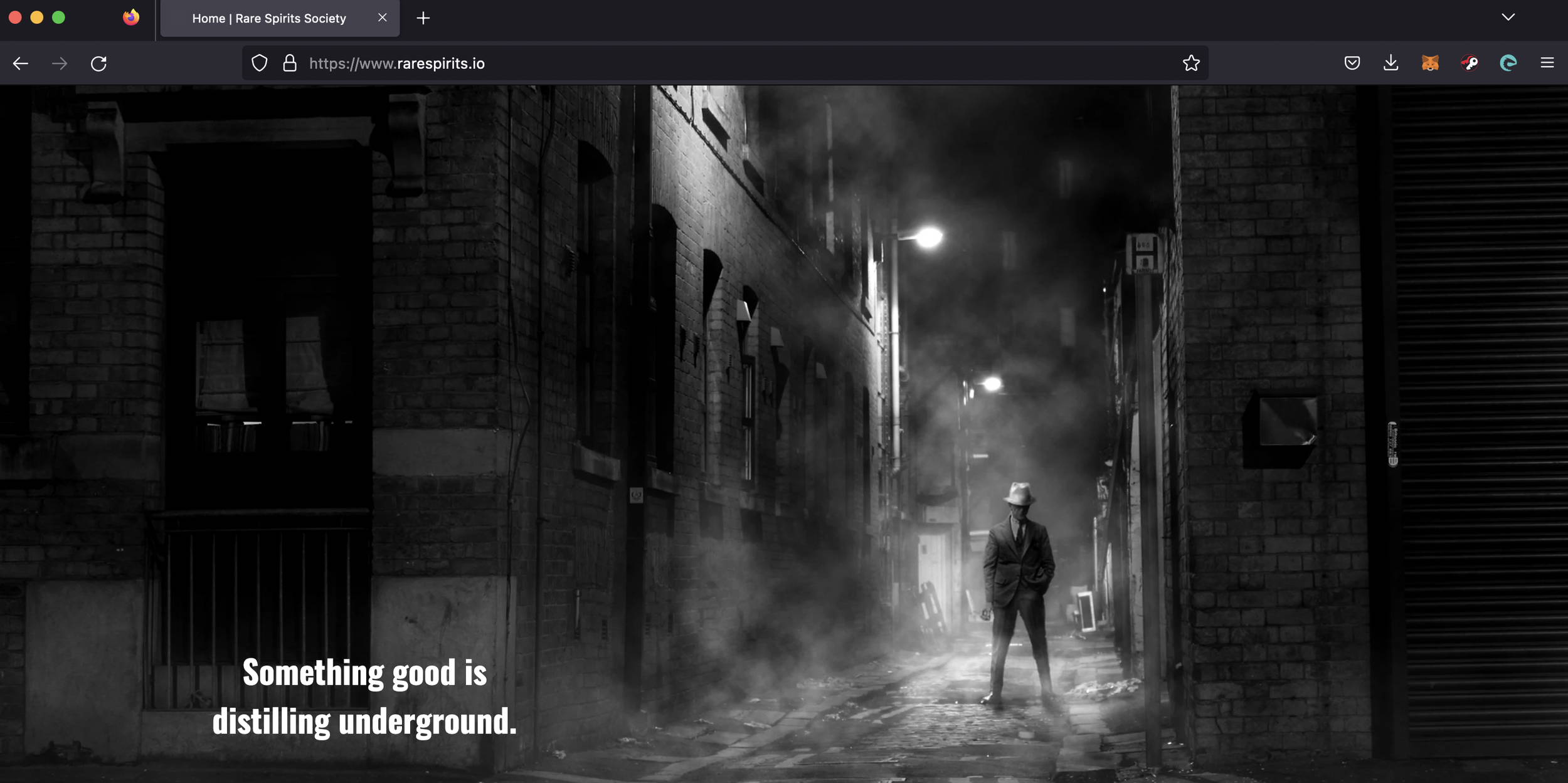Open the Downloads panel
The width and height of the screenshot is (1568, 783).
(1391, 63)
